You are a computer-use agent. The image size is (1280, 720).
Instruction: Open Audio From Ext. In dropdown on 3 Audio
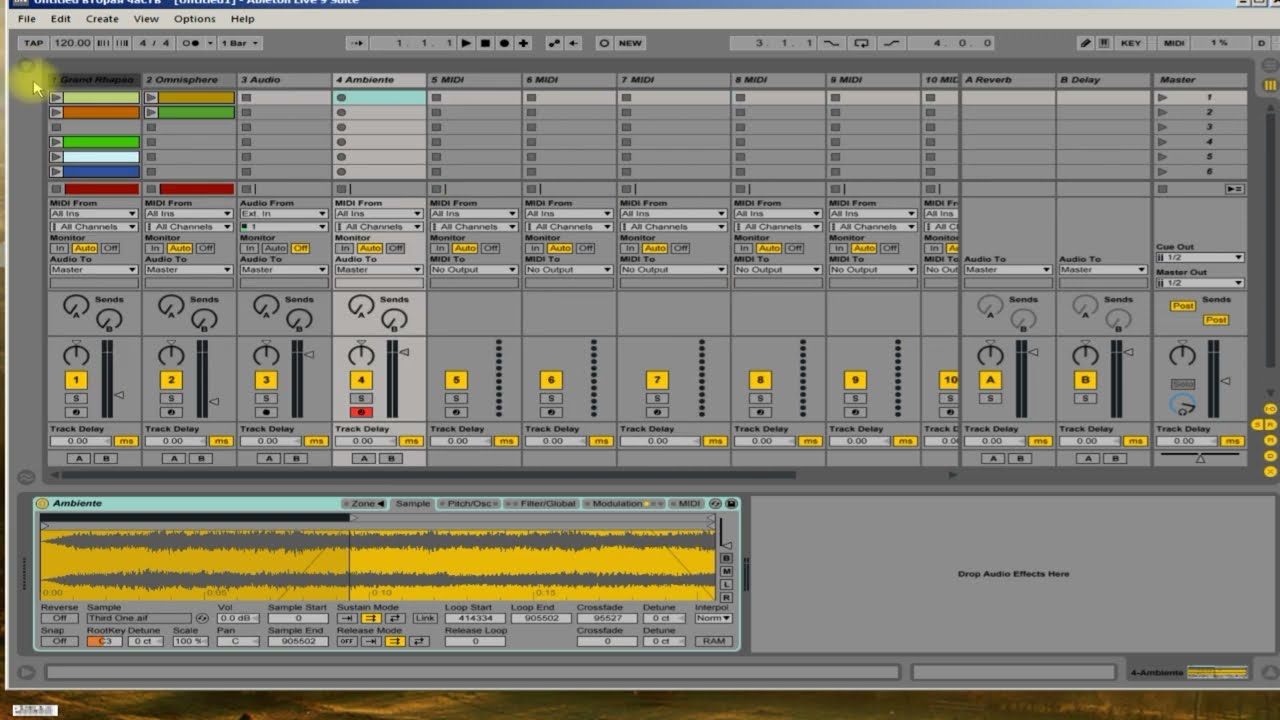(x=283, y=213)
